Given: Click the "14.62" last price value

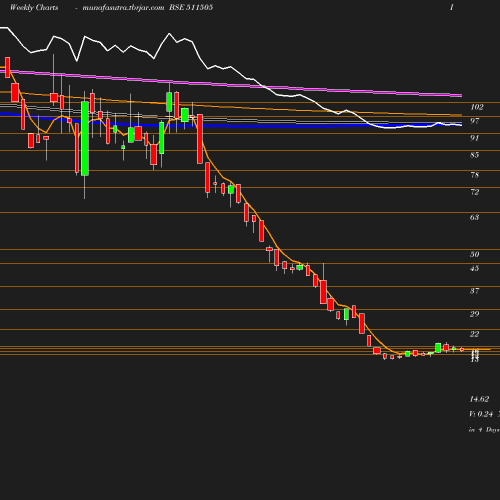Looking at the screenshot, I should (x=479, y=399).
